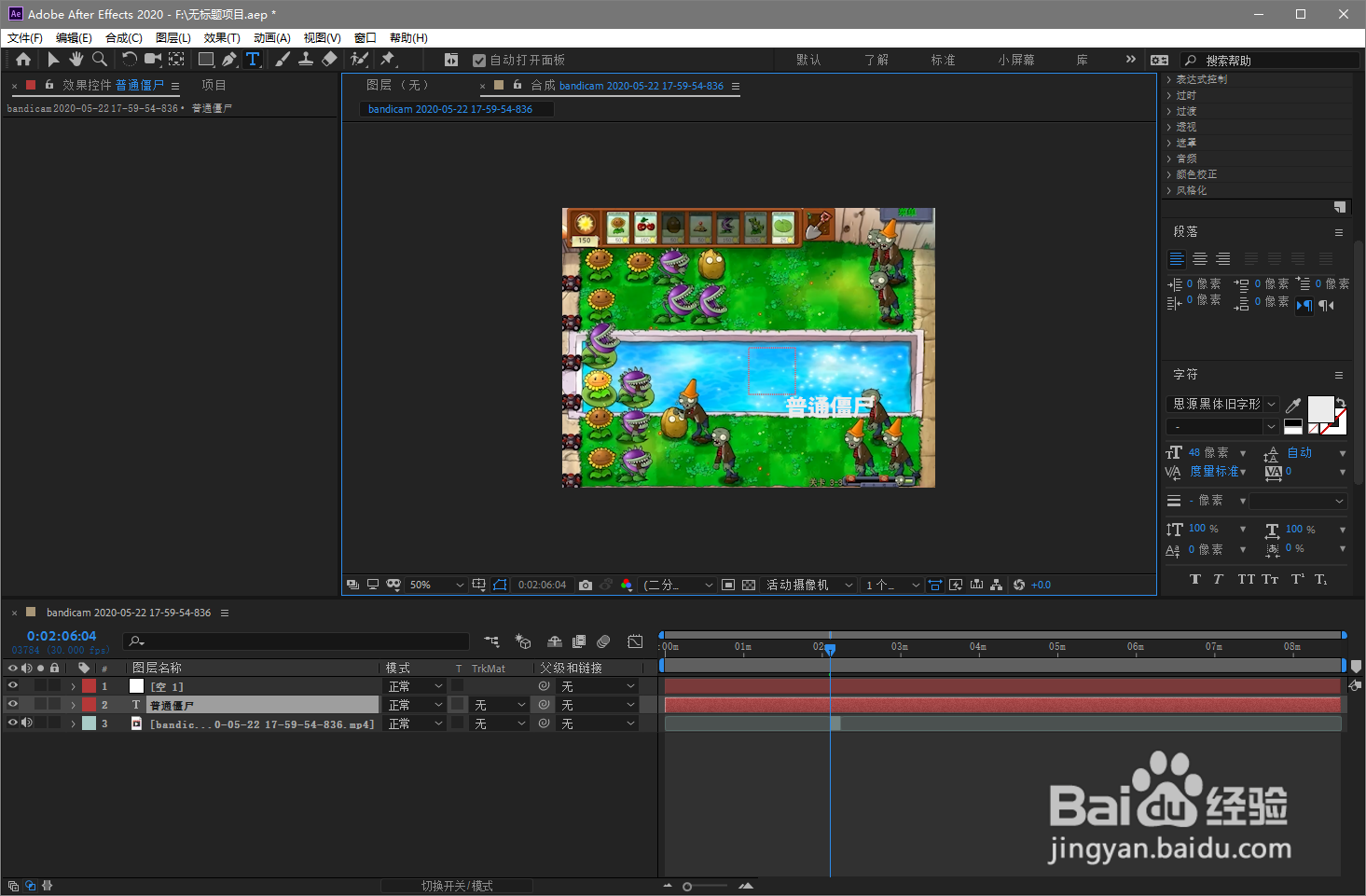The width and height of the screenshot is (1366, 896).
Task: Open the 效果(T) menu
Action: pos(222,38)
